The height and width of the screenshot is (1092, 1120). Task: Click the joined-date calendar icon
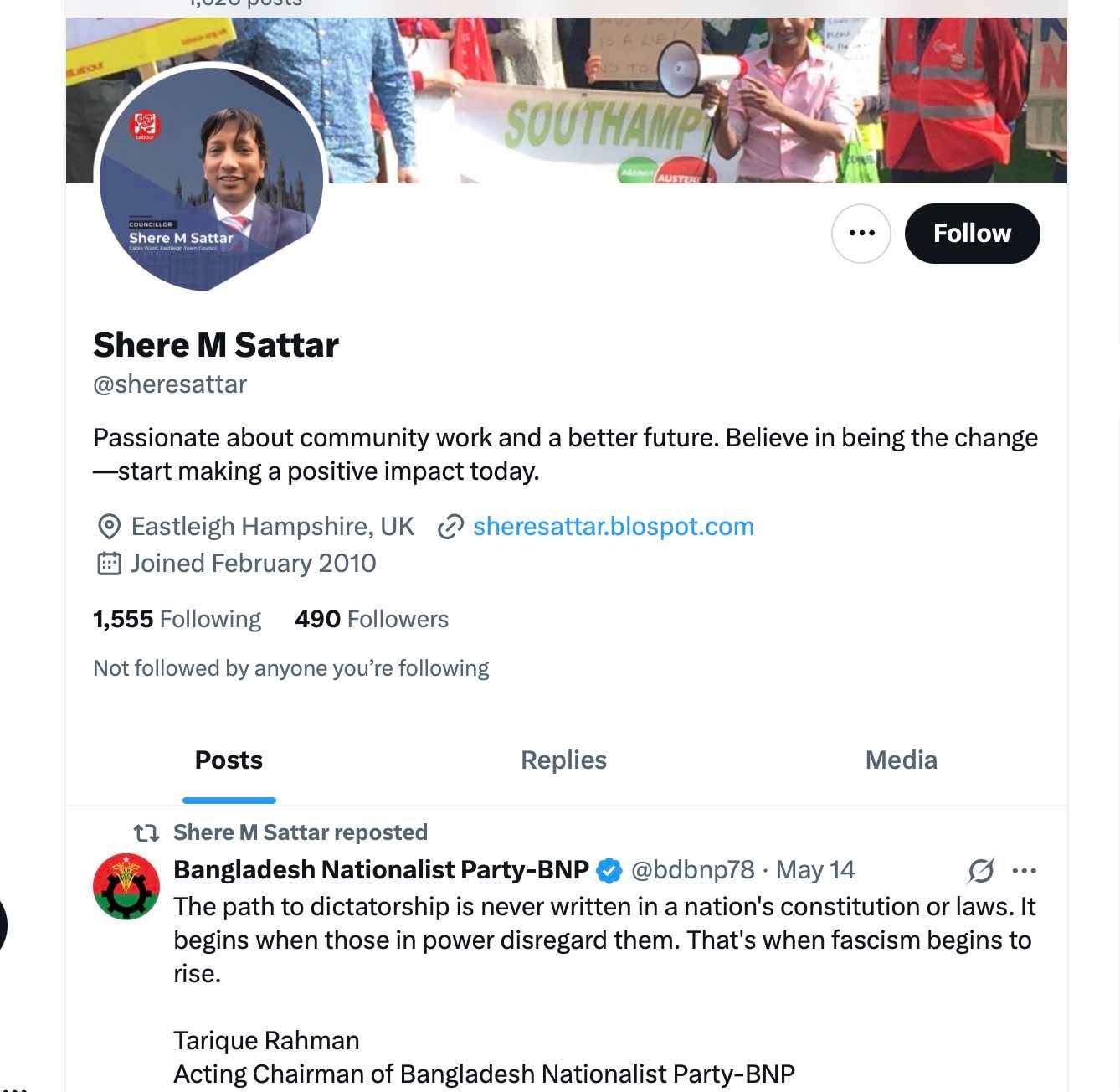tap(109, 564)
